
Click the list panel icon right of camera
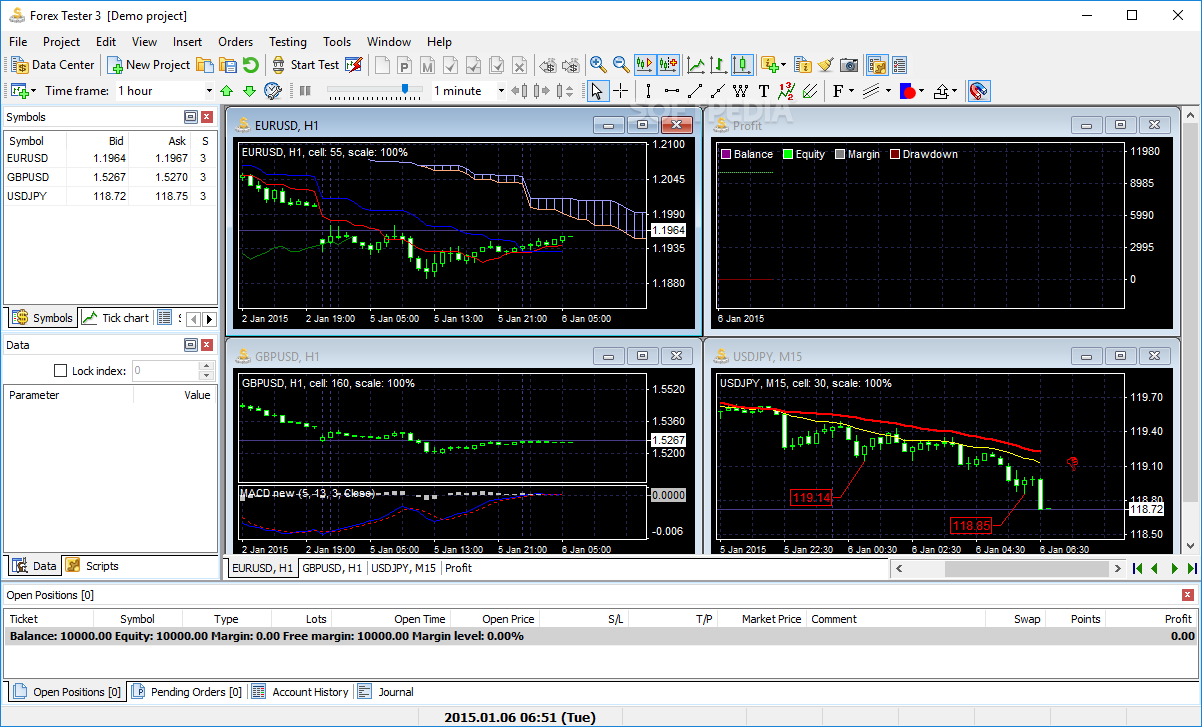coord(899,65)
